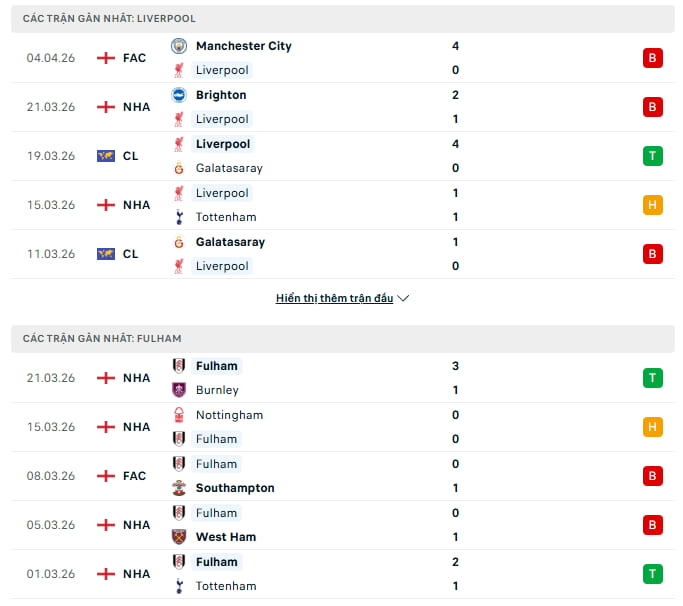
Task: Select "Các trận gần nhất: Liverpool" header
Action: (x=110, y=18)
